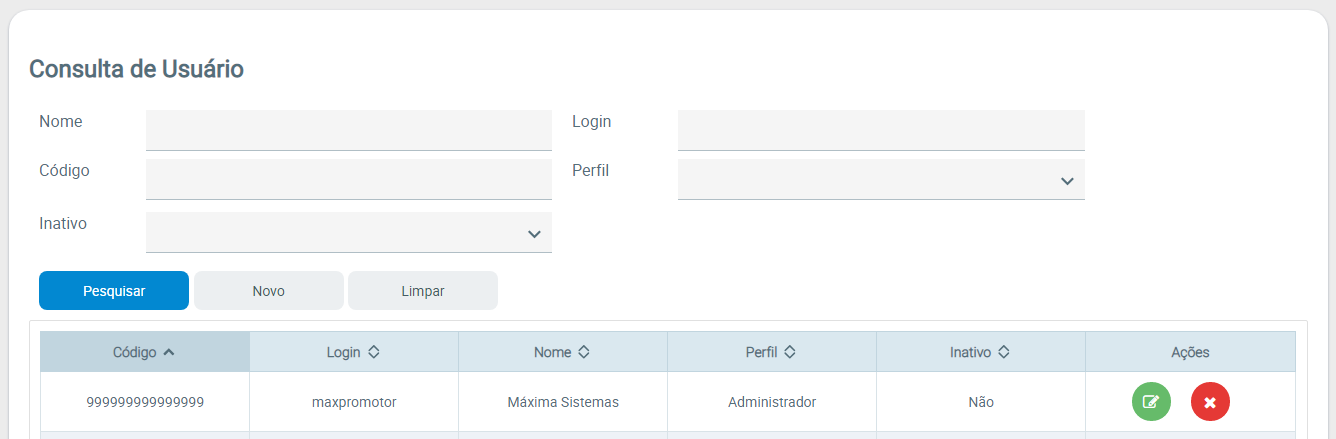Click the maxpromotor login cell

click(354, 402)
